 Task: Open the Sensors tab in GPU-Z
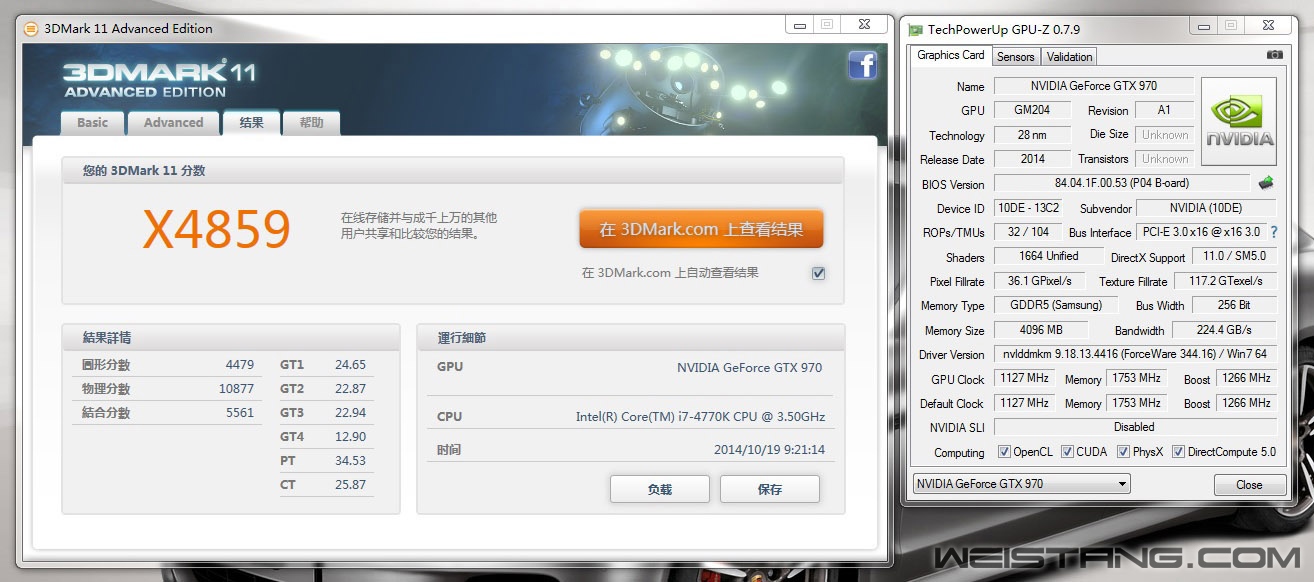click(1016, 57)
